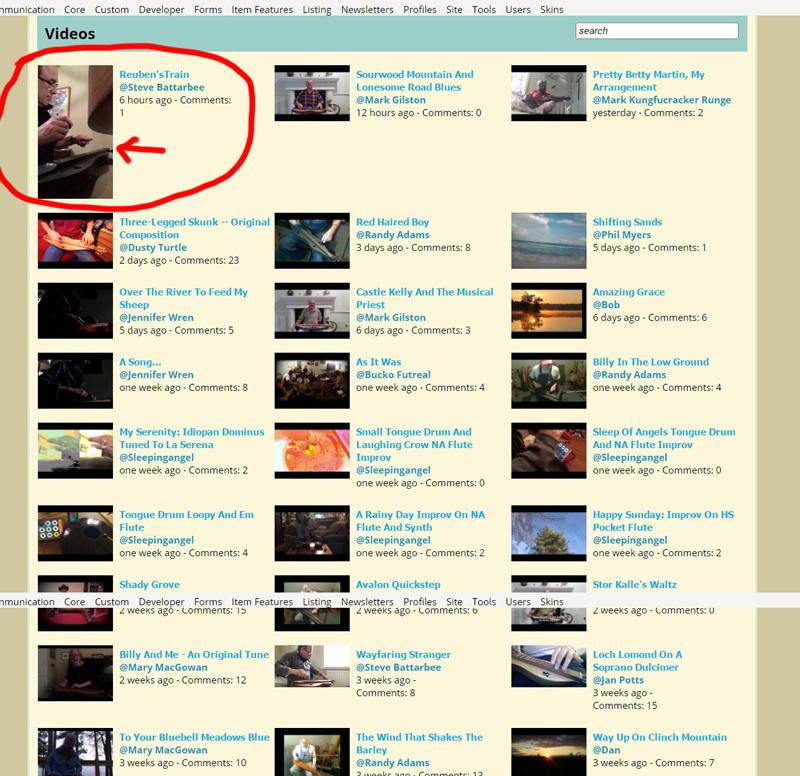Open the Item Features menu
800x776 pixels.
click(262, 10)
